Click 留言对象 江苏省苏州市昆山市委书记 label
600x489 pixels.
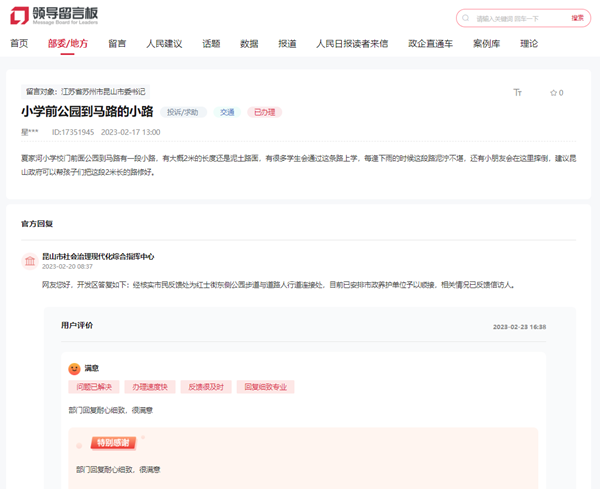(85, 91)
